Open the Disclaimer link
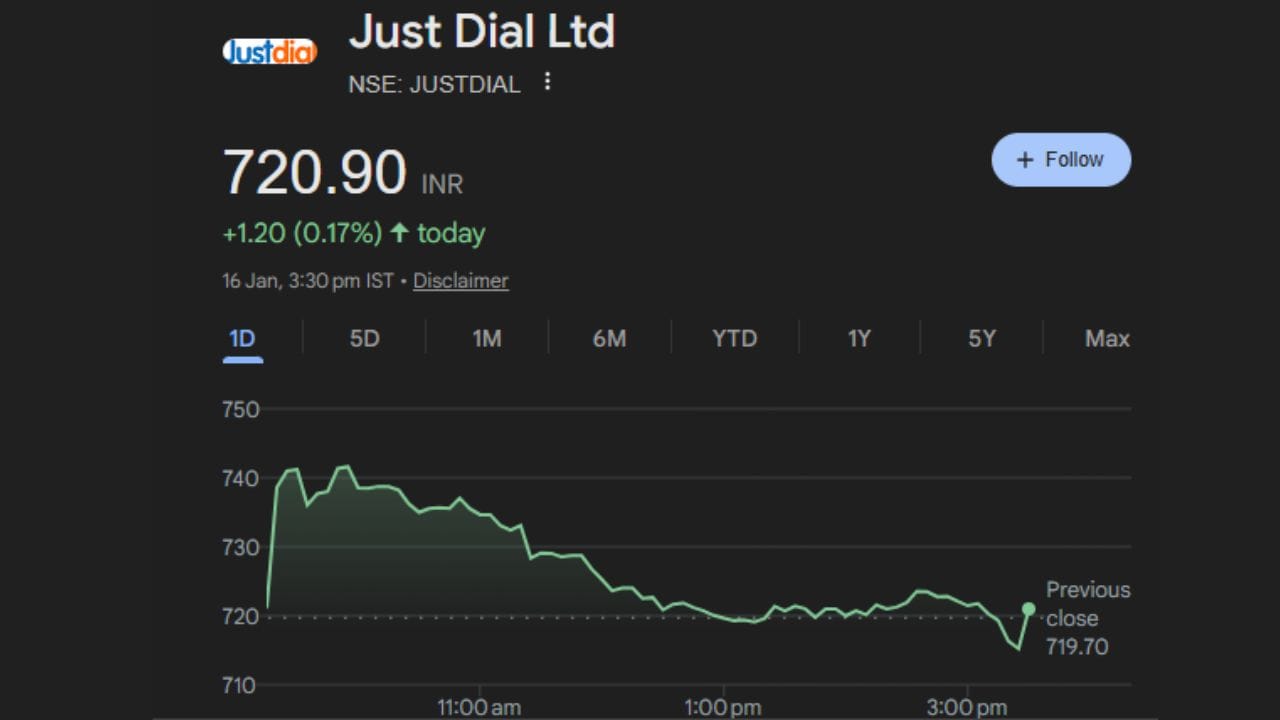Screen dimensions: 1280x720 tap(460, 281)
